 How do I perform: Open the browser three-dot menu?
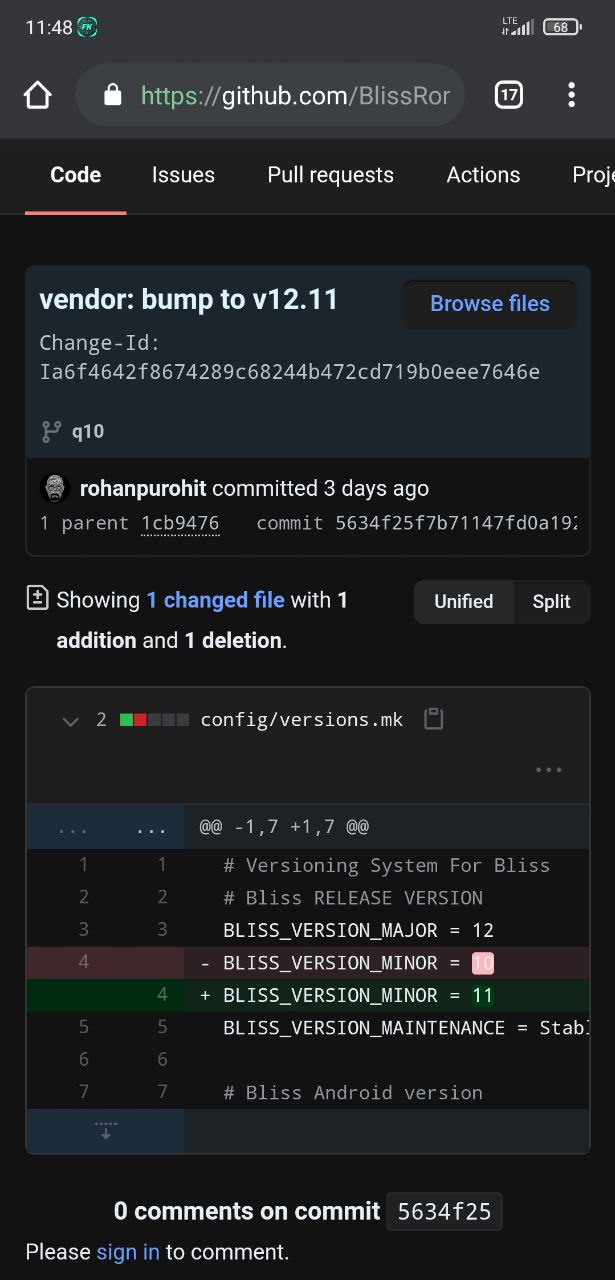point(571,95)
